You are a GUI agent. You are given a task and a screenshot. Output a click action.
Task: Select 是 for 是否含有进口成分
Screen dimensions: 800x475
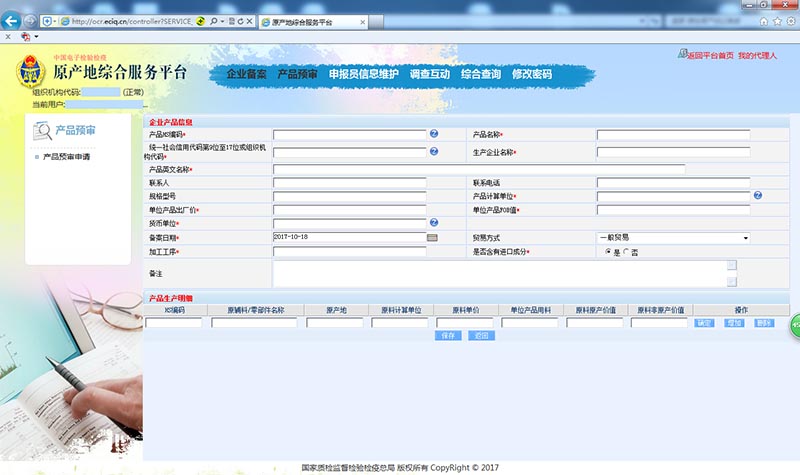click(x=609, y=252)
